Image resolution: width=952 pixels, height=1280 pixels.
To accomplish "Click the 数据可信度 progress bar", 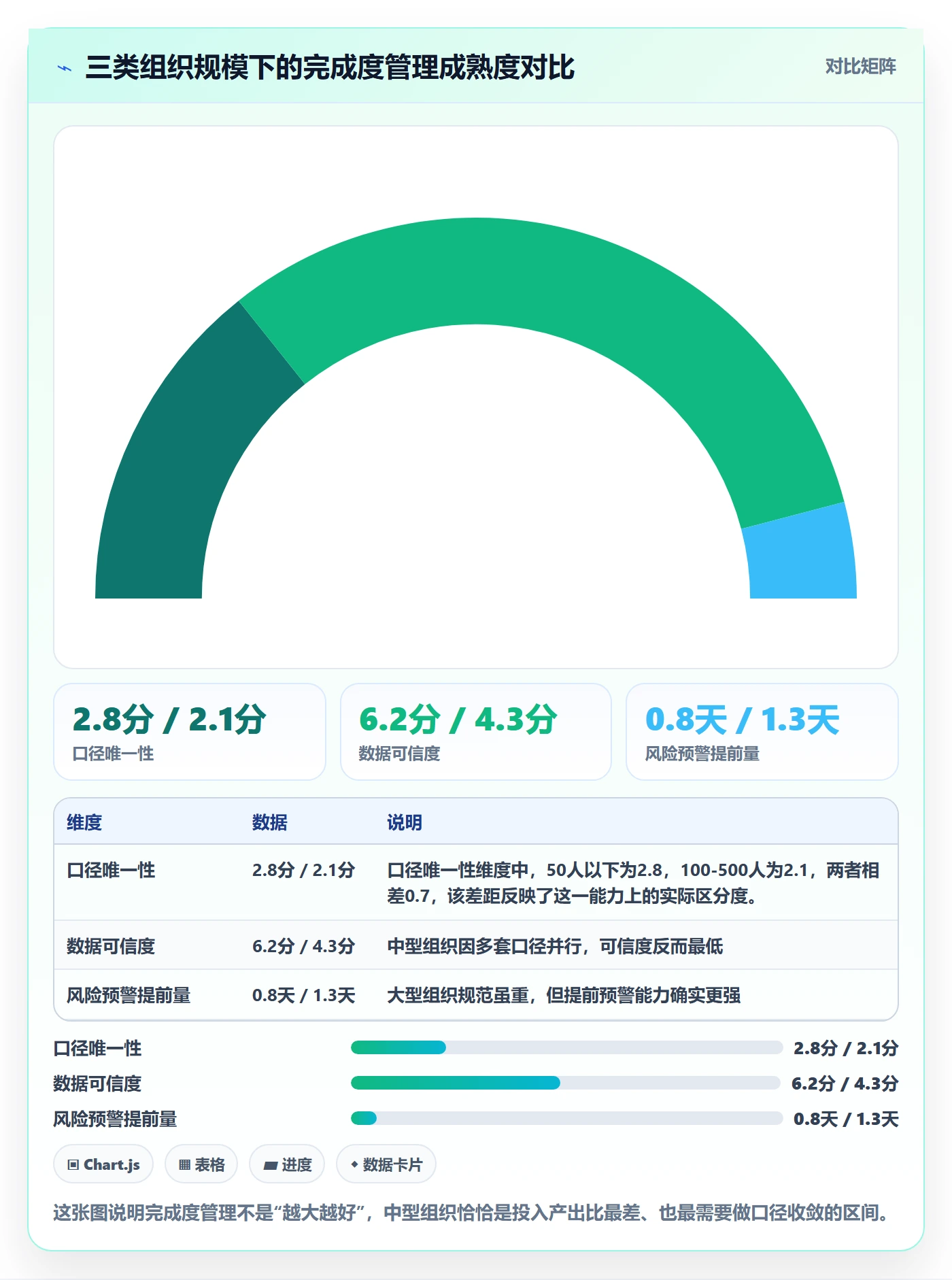I will click(x=565, y=1083).
